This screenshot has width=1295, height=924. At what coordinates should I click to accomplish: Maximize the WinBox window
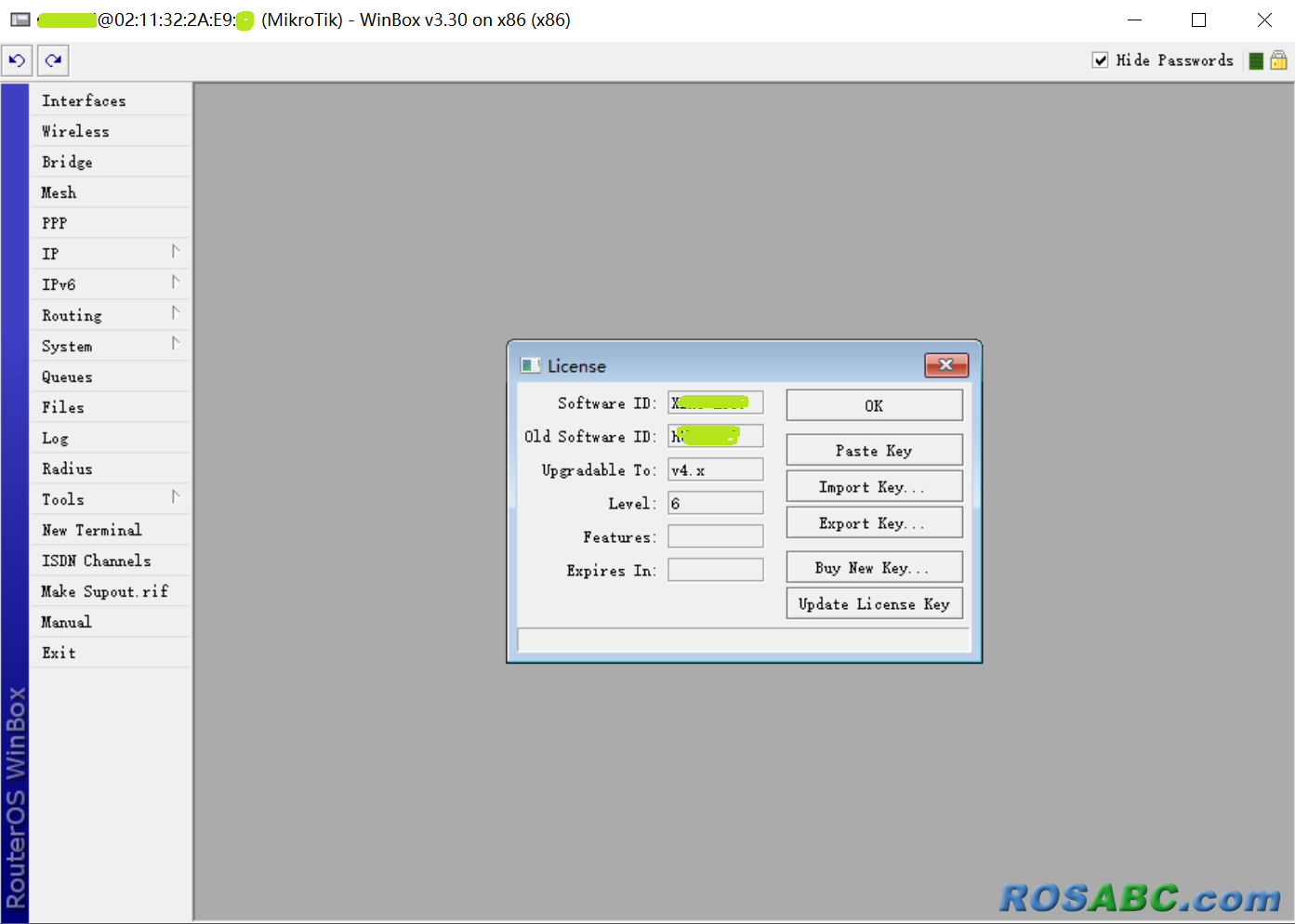(1199, 20)
